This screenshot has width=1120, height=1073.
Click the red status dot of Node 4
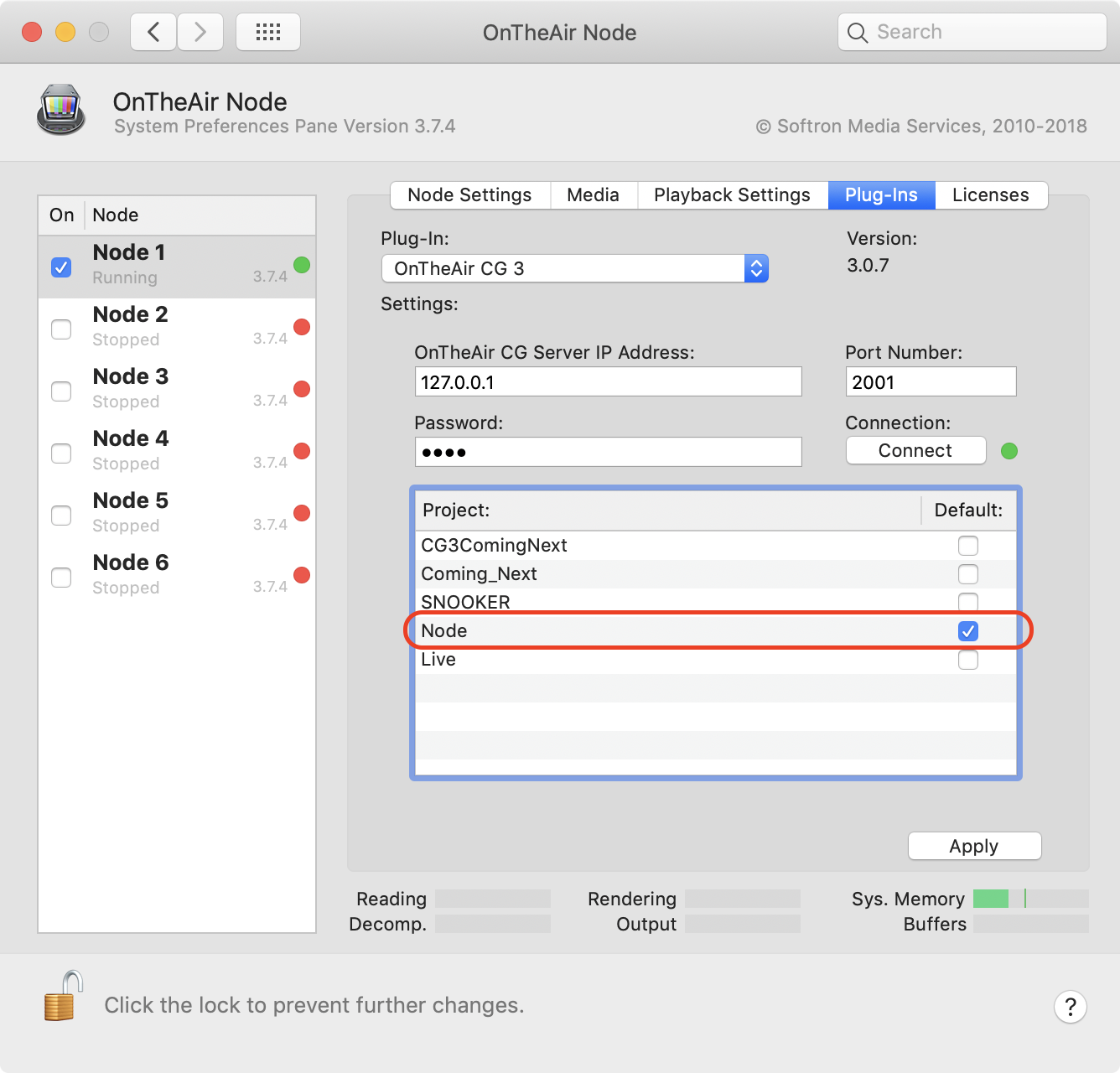302,451
